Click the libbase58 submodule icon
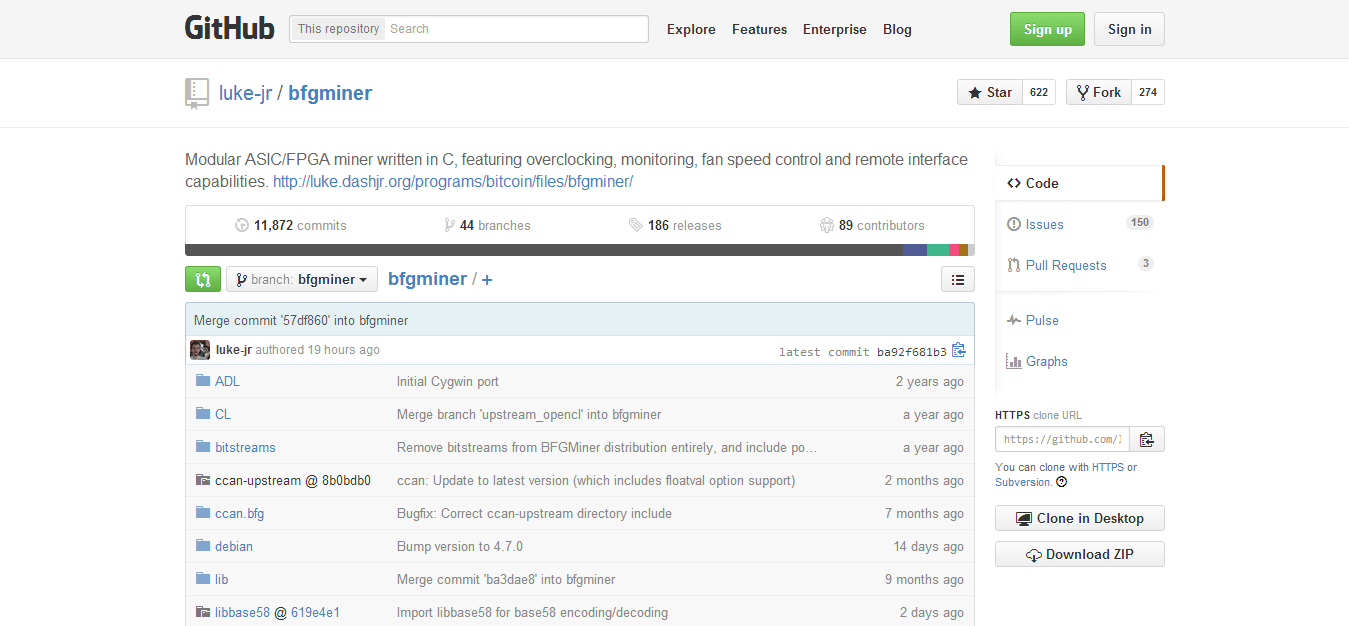The height and width of the screenshot is (626, 1349). [x=203, y=612]
